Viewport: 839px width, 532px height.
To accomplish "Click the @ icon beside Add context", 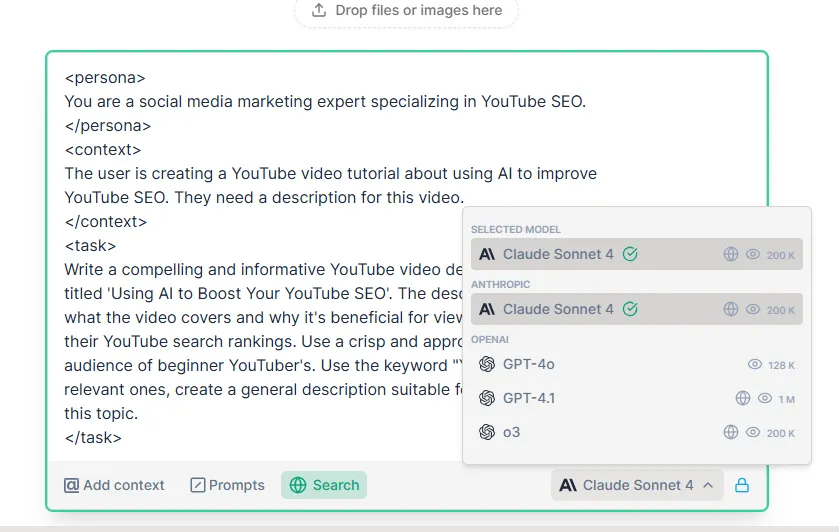I will click(x=71, y=485).
